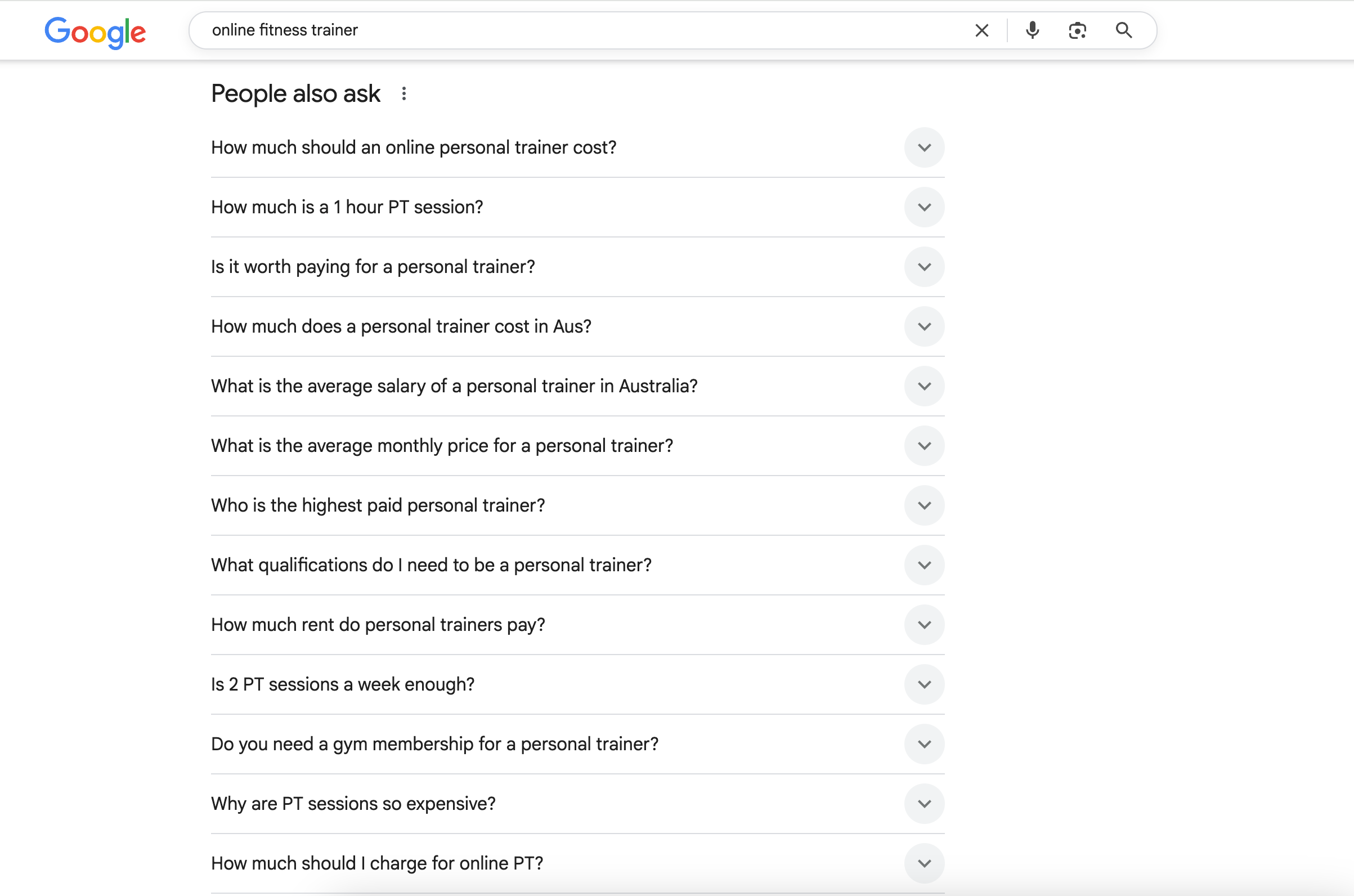Clear the search box text
Viewport: 1354px width, 896px height.
(x=981, y=30)
